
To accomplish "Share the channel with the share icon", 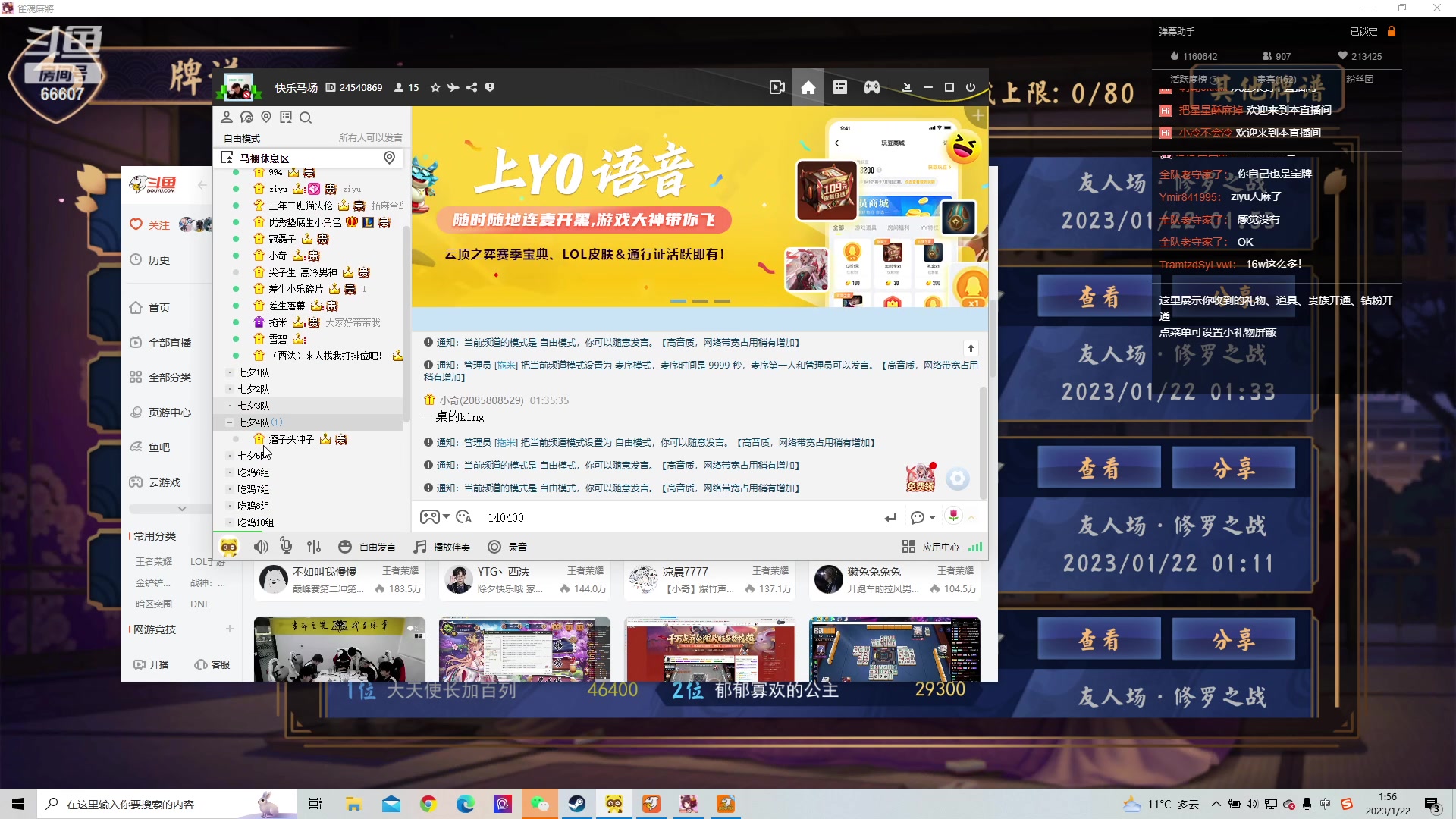I will coord(472,87).
